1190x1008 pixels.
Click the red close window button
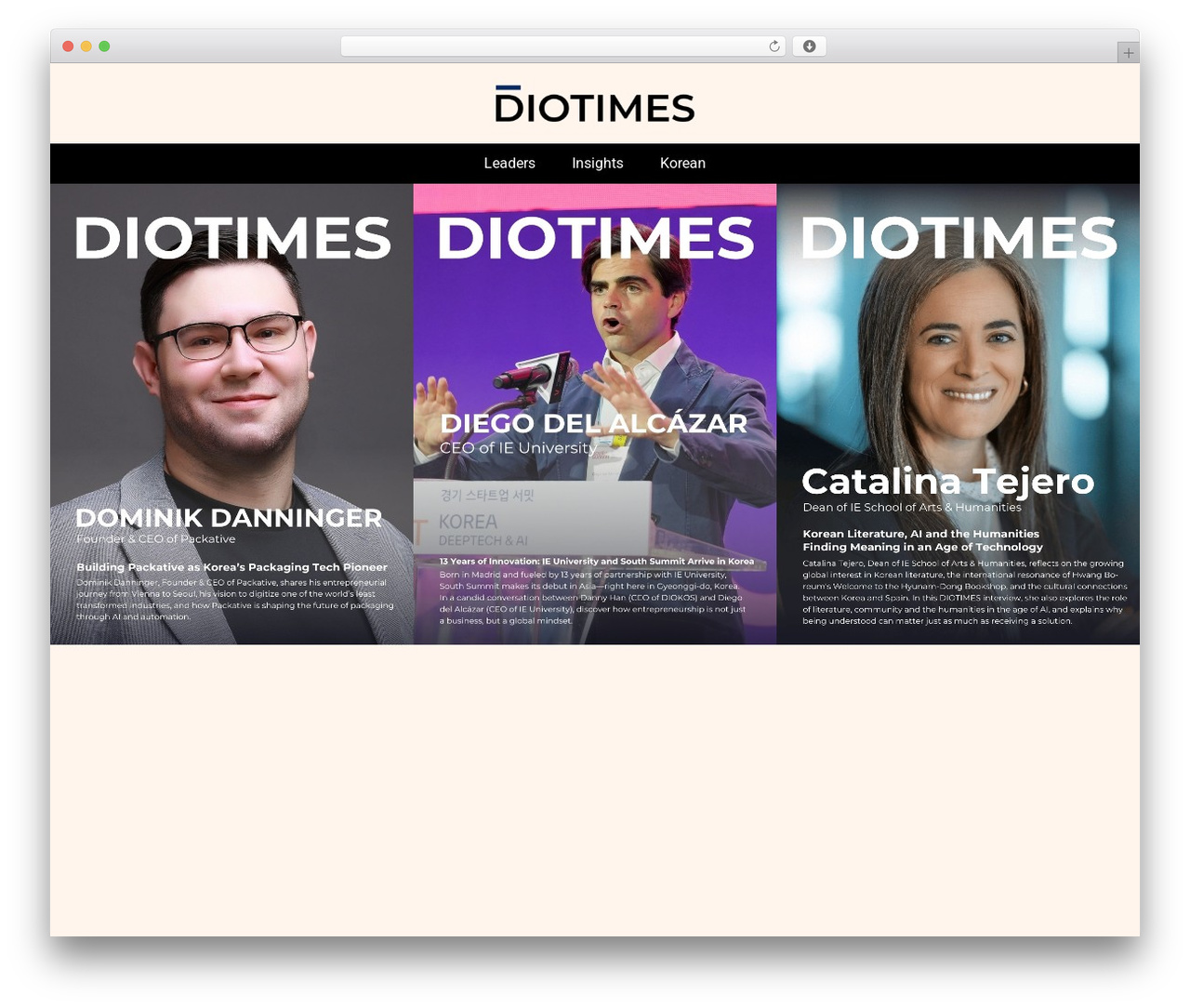(x=68, y=46)
